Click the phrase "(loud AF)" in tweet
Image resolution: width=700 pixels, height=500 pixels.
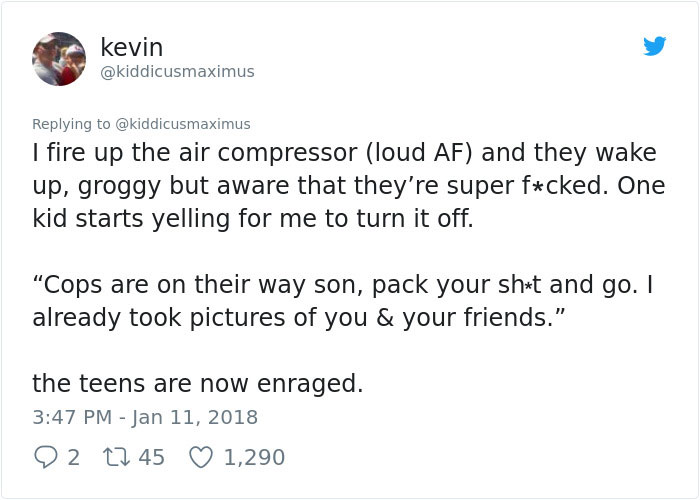click(x=419, y=153)
